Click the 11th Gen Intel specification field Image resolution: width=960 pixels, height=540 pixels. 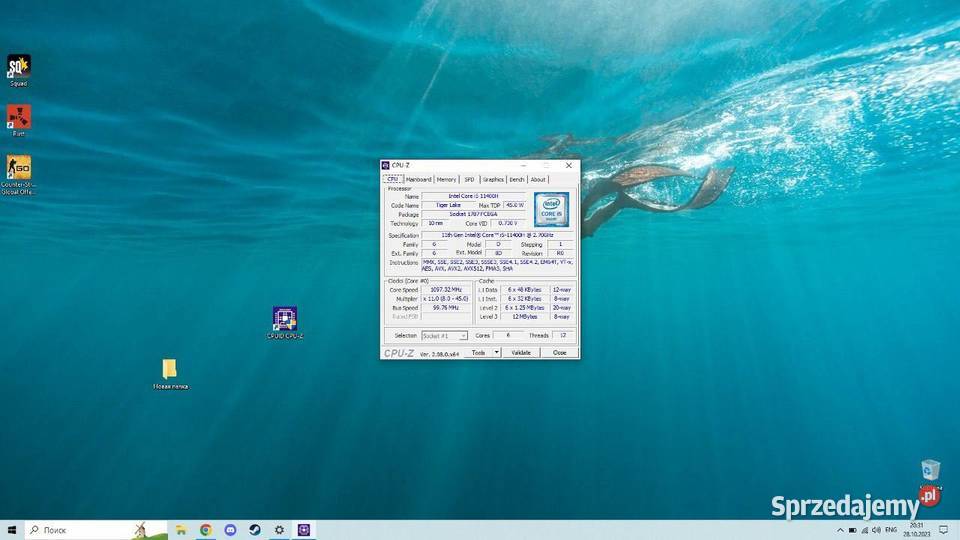[x=497, y=235]
